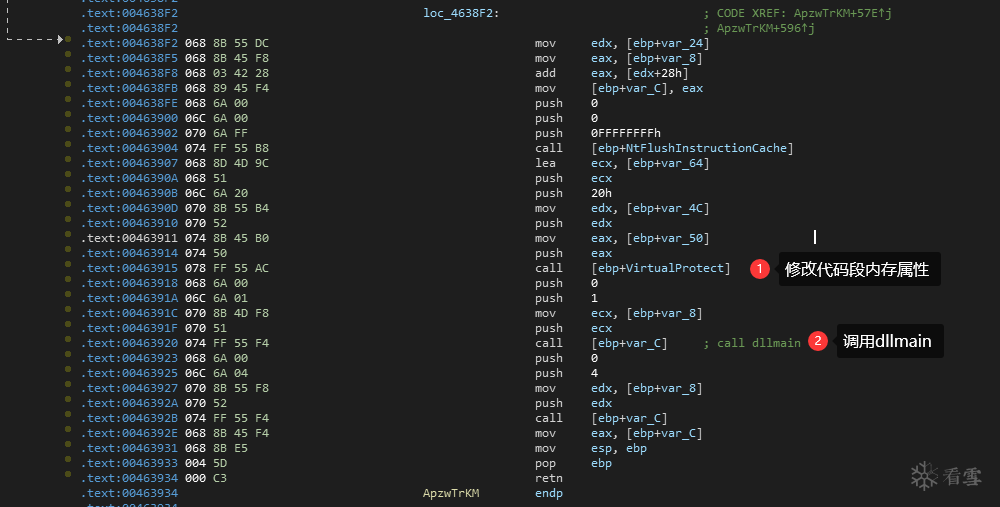Viewport: 1000px width, 507px height.
Task: Click the red badge numbered 1
Action: (x=760, y=269)
